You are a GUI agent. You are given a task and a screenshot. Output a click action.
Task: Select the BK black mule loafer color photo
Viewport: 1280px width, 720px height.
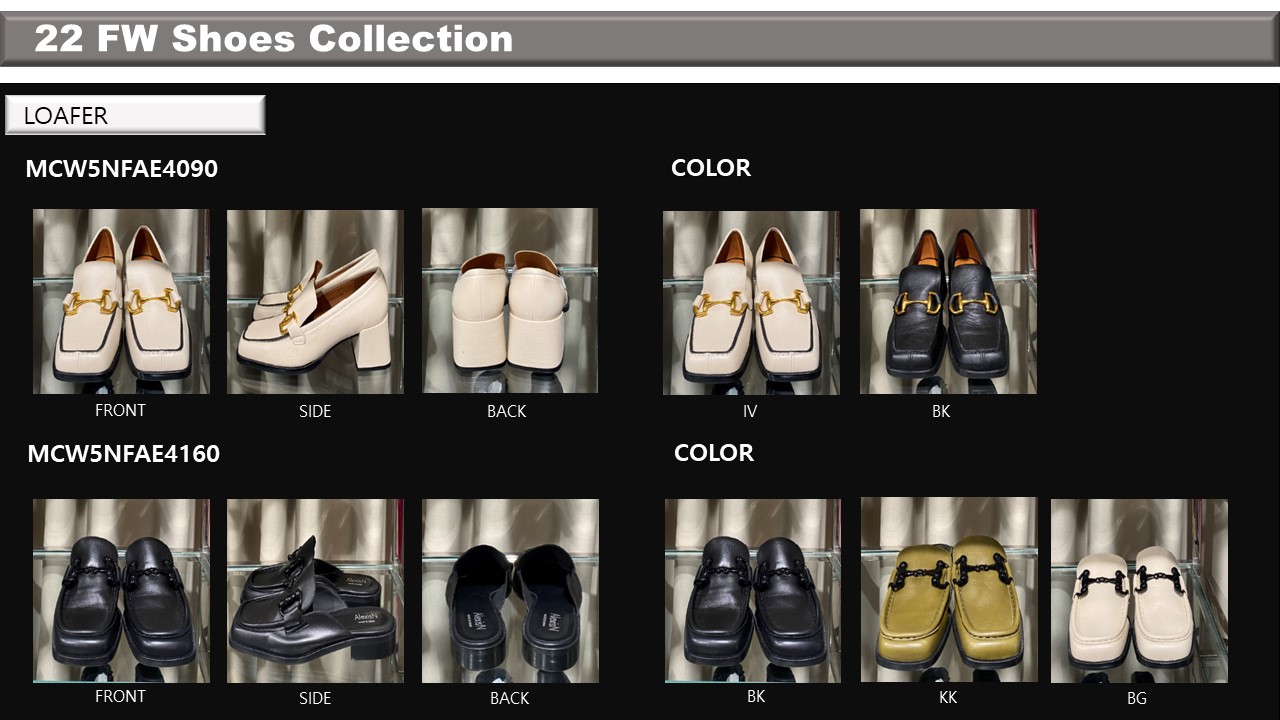pyautogui.click(x=753, y=591)
